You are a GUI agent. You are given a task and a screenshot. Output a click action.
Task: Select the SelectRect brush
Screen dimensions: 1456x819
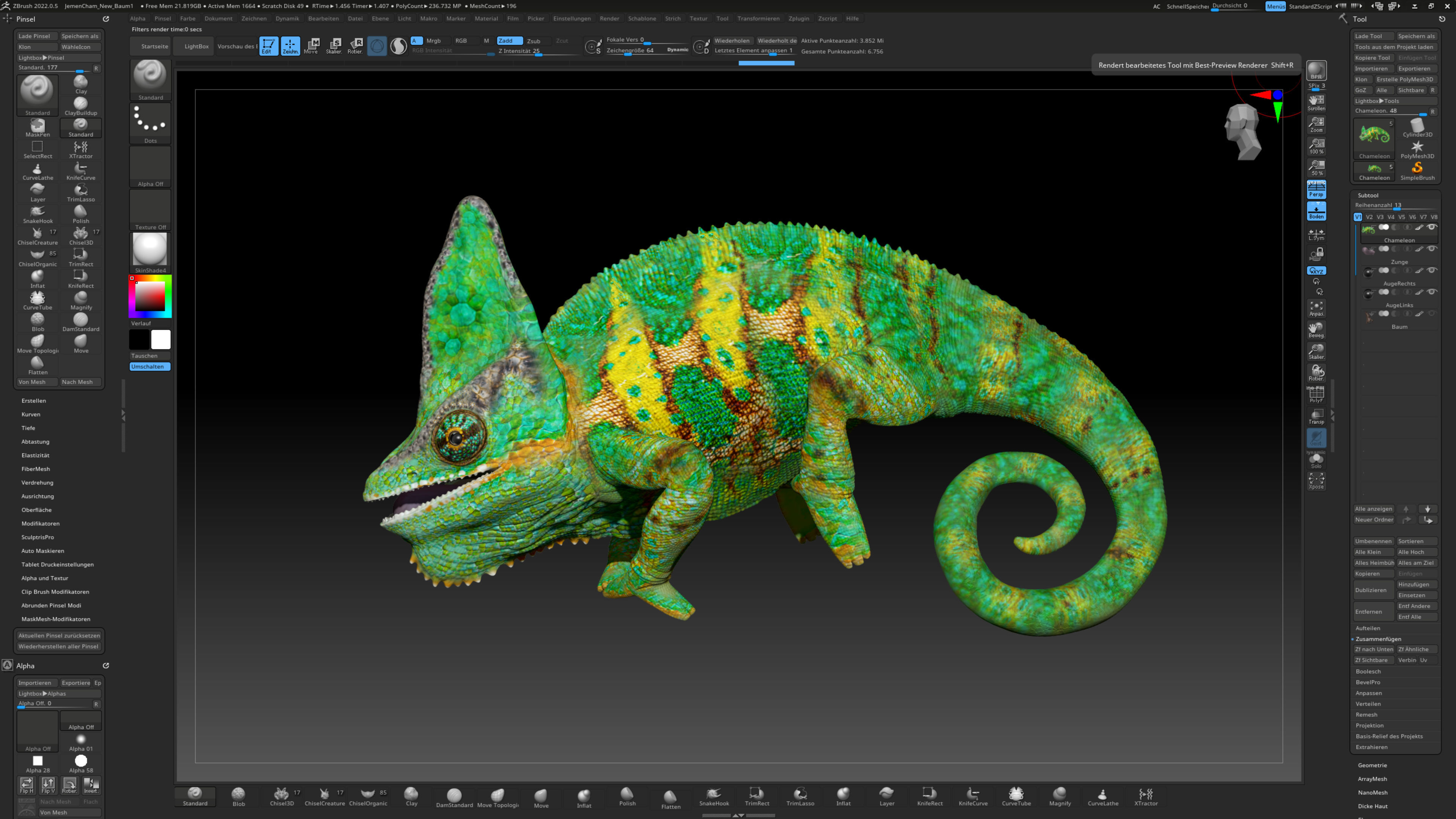pos(37,150)
